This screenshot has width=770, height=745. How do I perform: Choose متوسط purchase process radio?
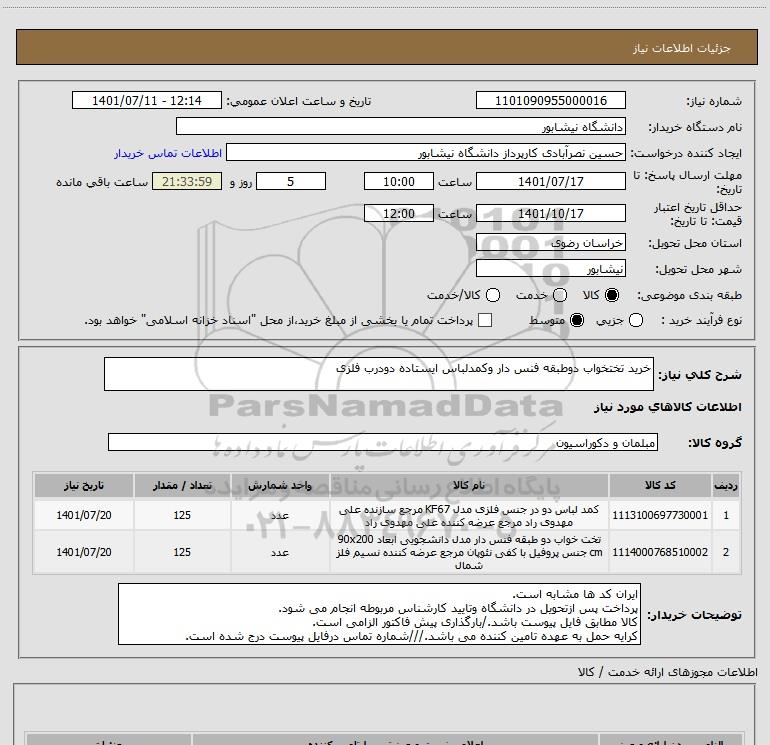(577, 320)
